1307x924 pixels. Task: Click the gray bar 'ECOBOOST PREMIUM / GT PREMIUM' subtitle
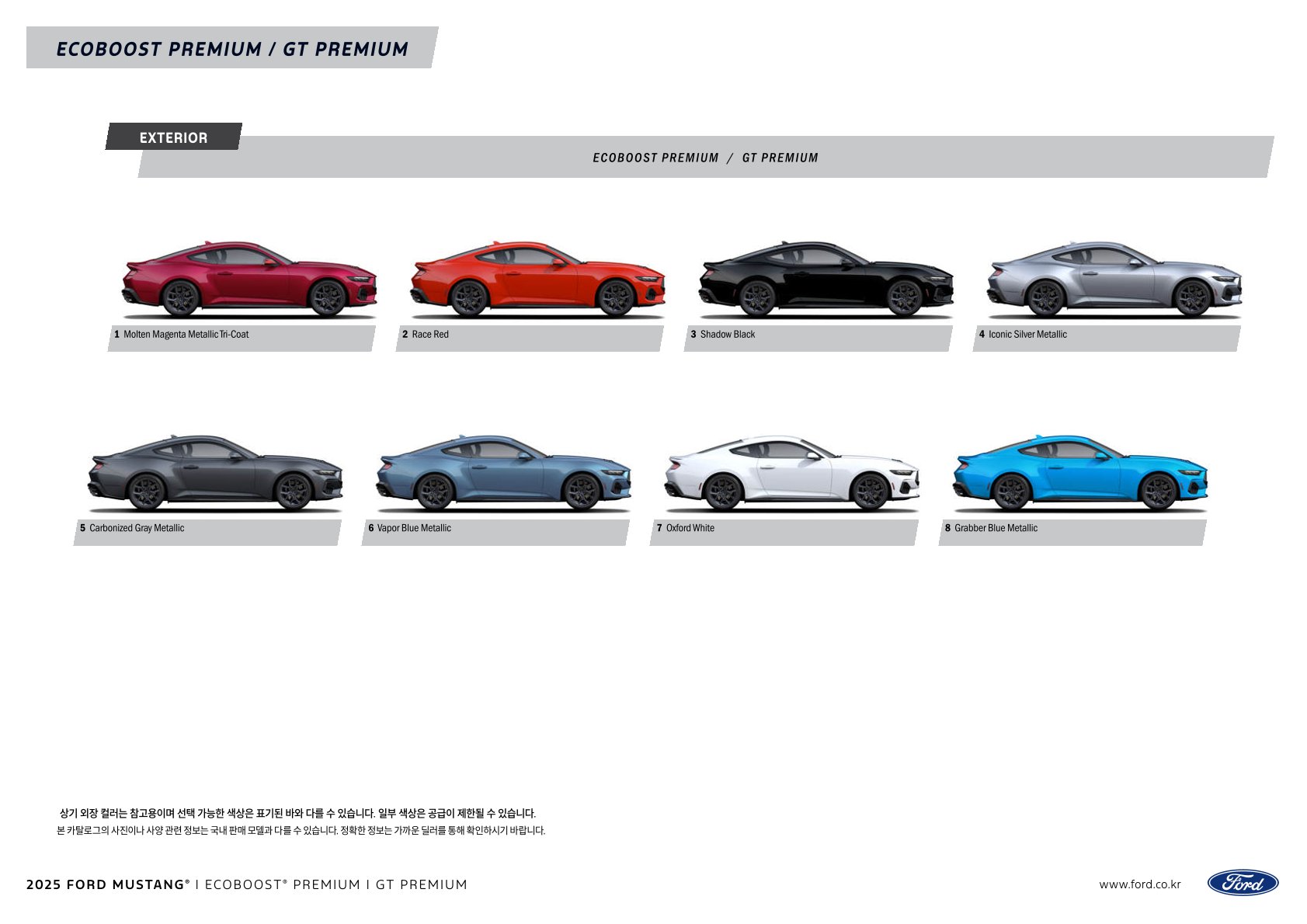coord(705,158)
